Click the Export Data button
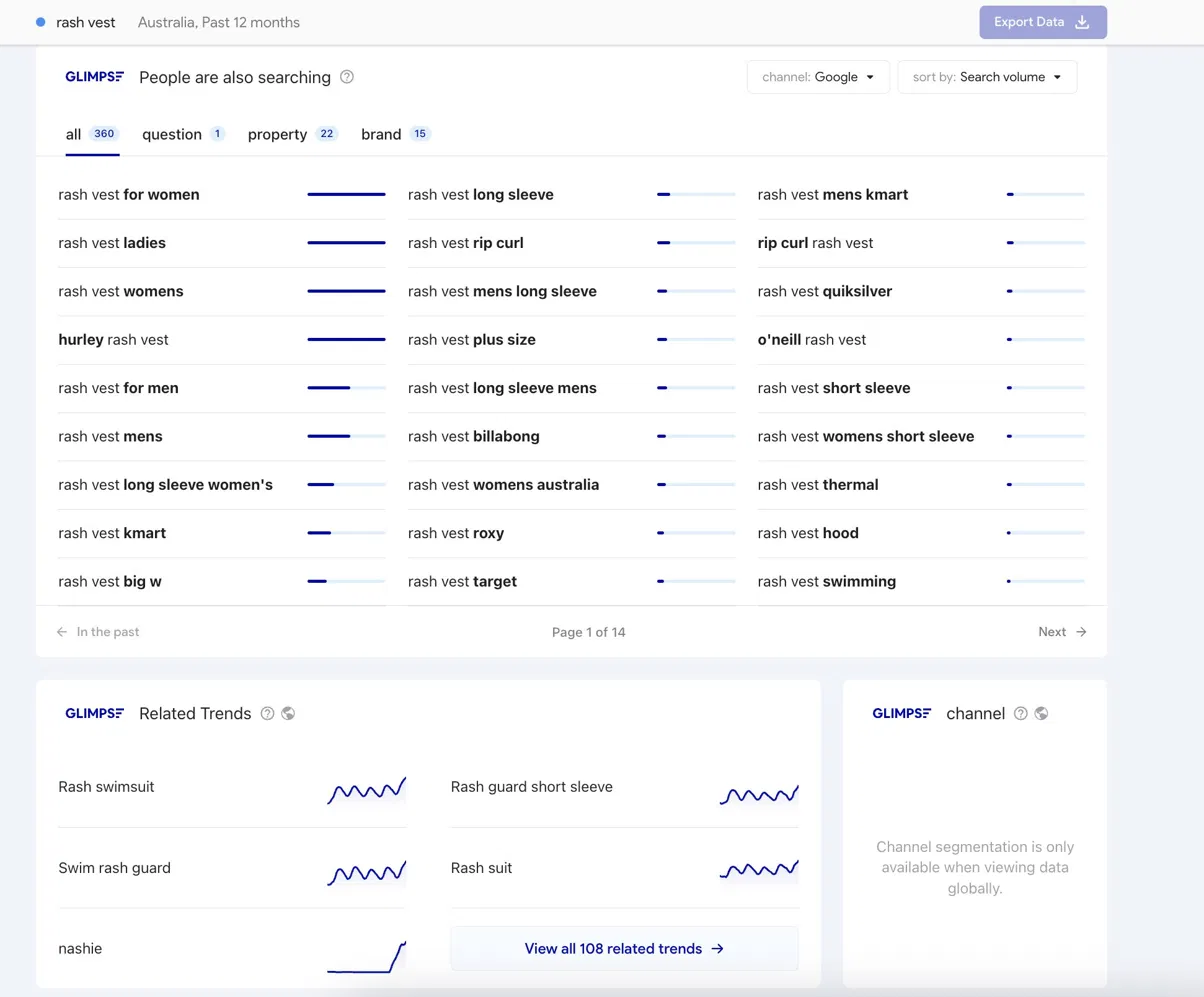The height and width of the screenshot is (997, 1204). tap(1043, 22)
